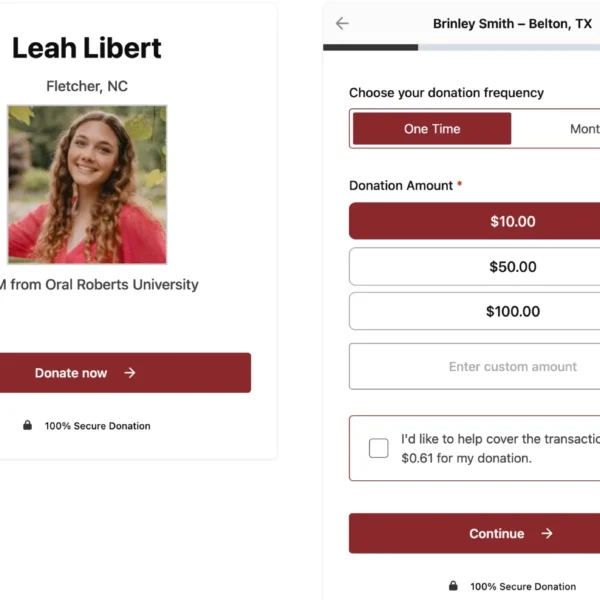Click the Leah Libert name heading
The width and height of the screenshot is (600, 600).
point(86,48)
